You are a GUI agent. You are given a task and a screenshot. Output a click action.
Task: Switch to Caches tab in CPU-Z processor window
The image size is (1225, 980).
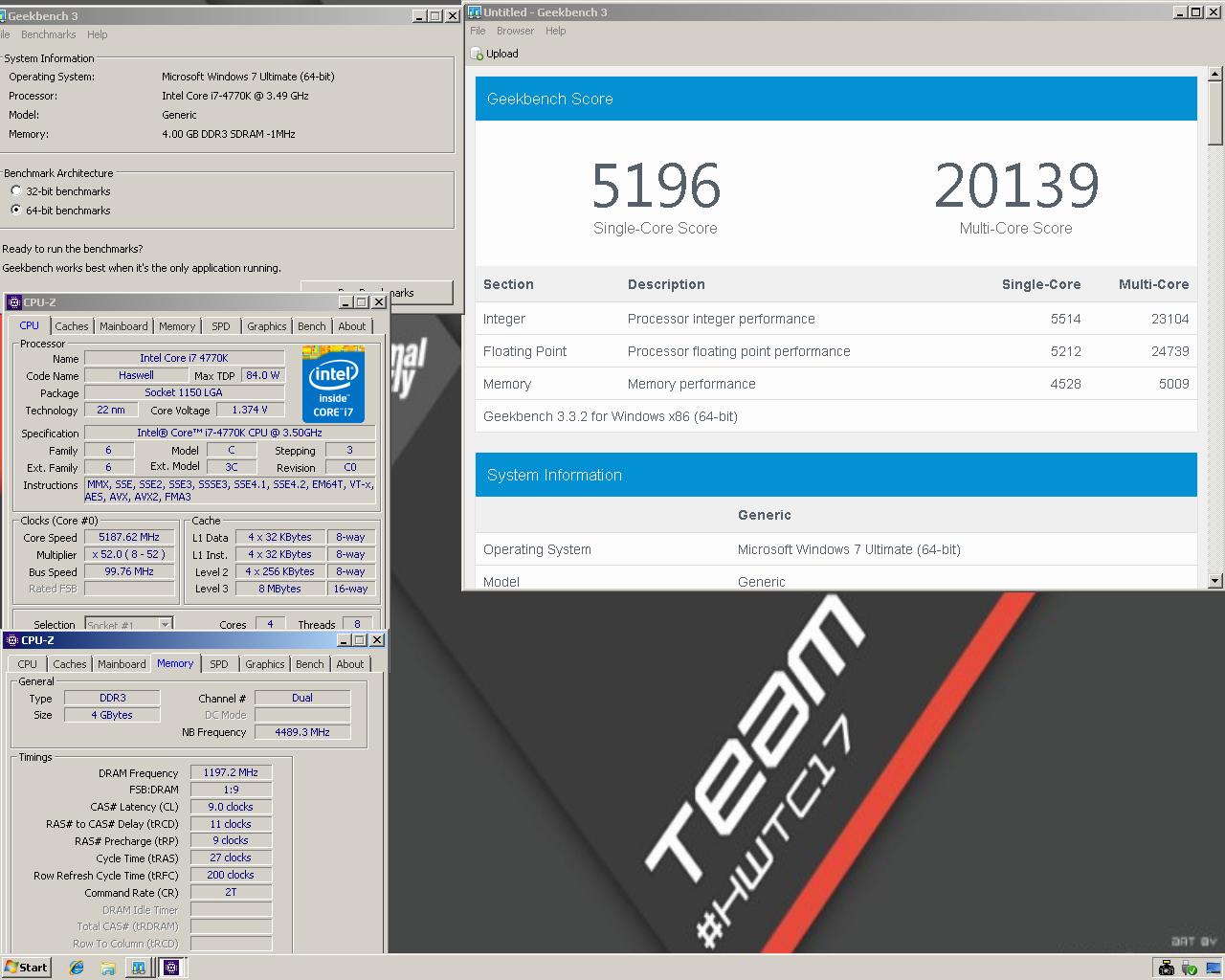(x=71, y=326)
